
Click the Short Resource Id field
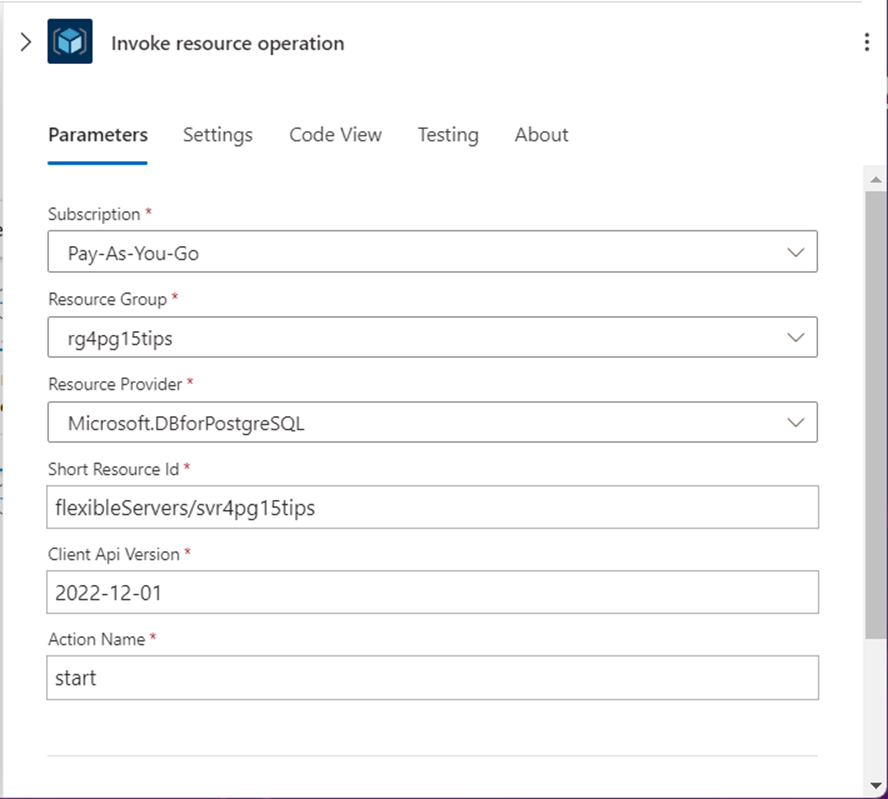point(432,508)
